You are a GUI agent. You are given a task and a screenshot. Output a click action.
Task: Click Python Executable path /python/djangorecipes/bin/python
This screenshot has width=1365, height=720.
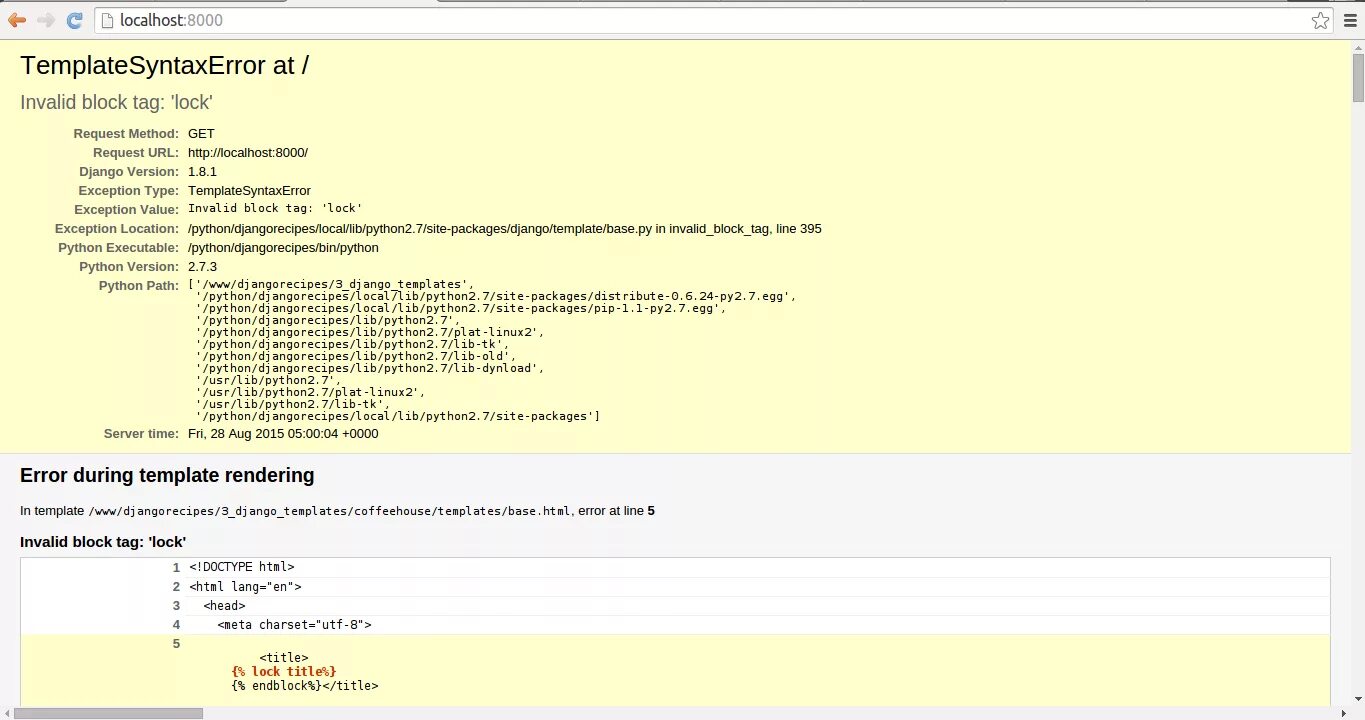click(283, 248)
